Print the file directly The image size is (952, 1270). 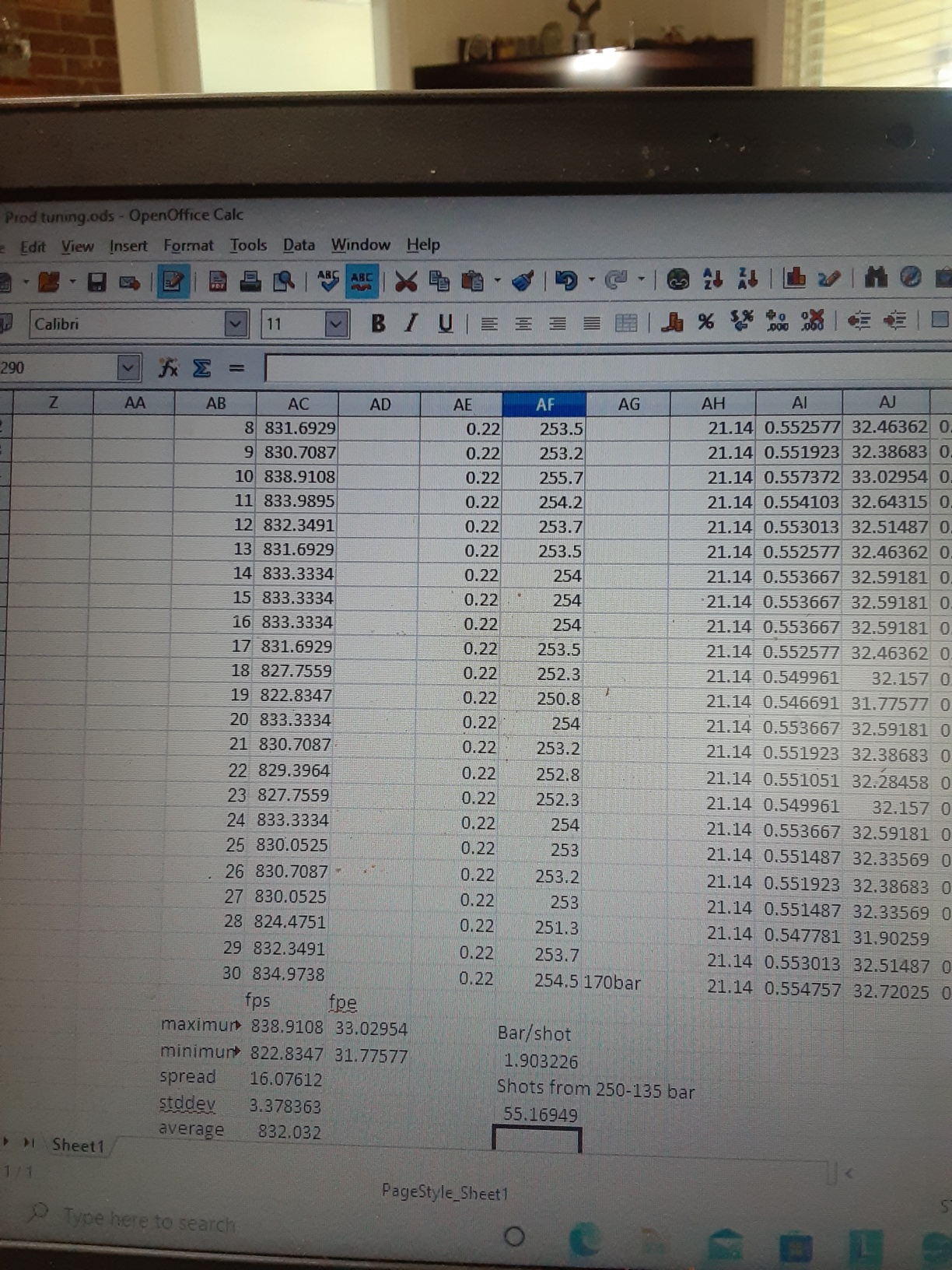(250, 281)
